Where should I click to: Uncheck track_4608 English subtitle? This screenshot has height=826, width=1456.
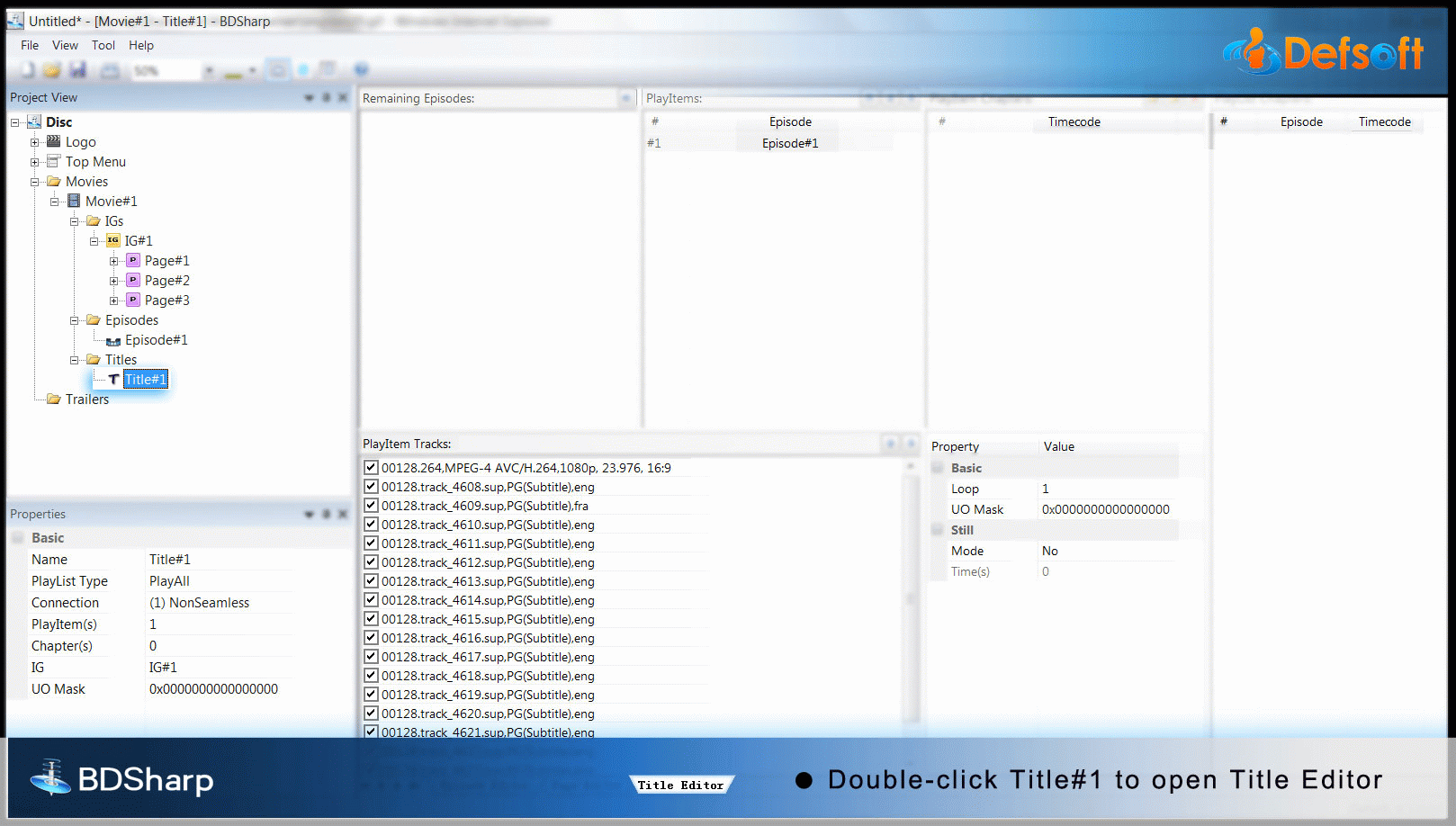click(x=371, y=486)
